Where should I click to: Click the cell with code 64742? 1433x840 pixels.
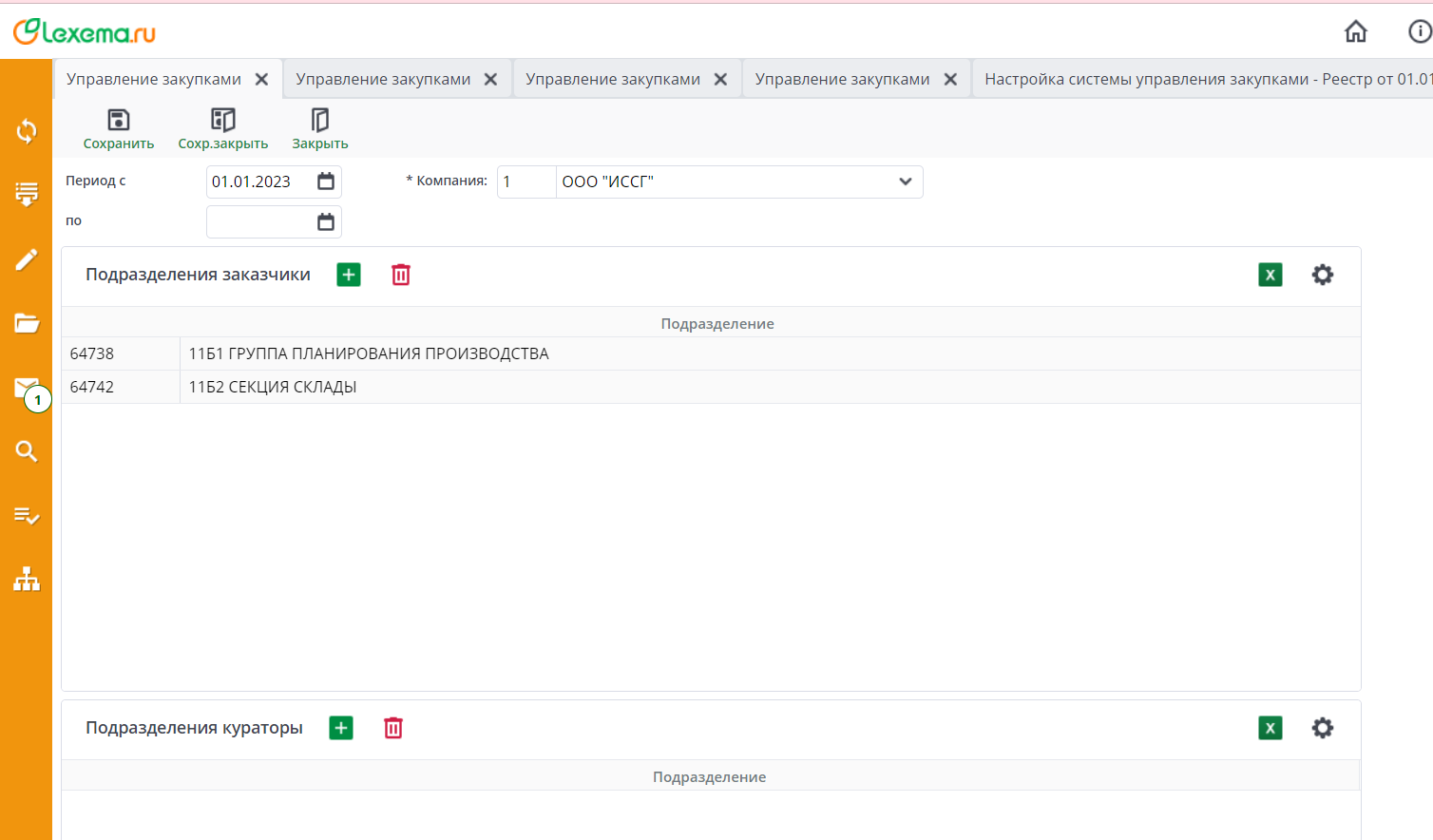pyautogui.click(x=121, y=387)
